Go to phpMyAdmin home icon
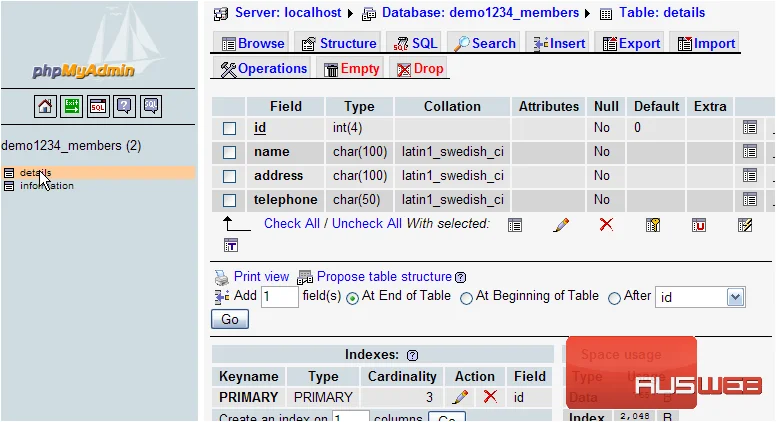This screenshot has height=422, width=776. (45, 106)
